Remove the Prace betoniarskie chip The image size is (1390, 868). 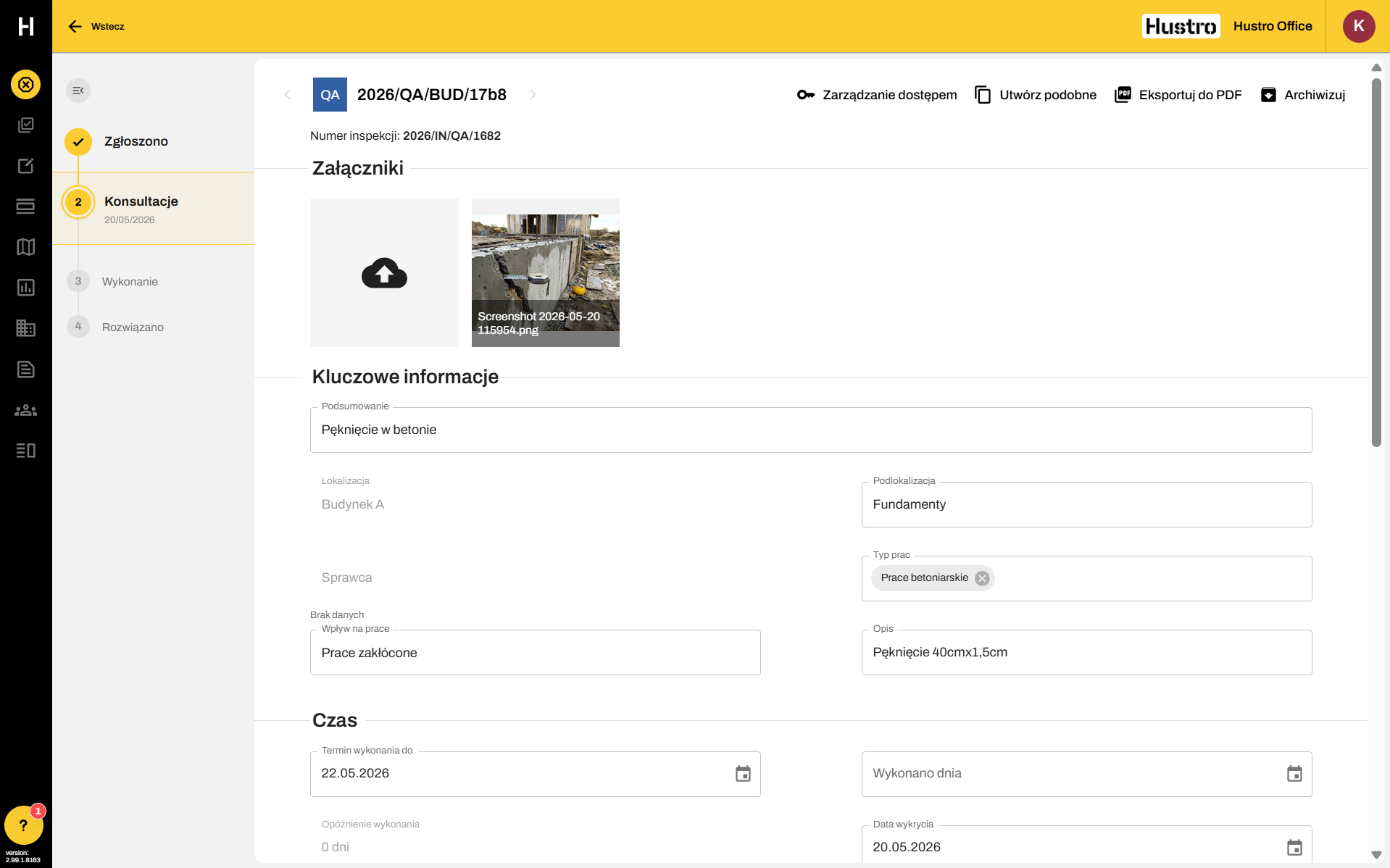982,578
